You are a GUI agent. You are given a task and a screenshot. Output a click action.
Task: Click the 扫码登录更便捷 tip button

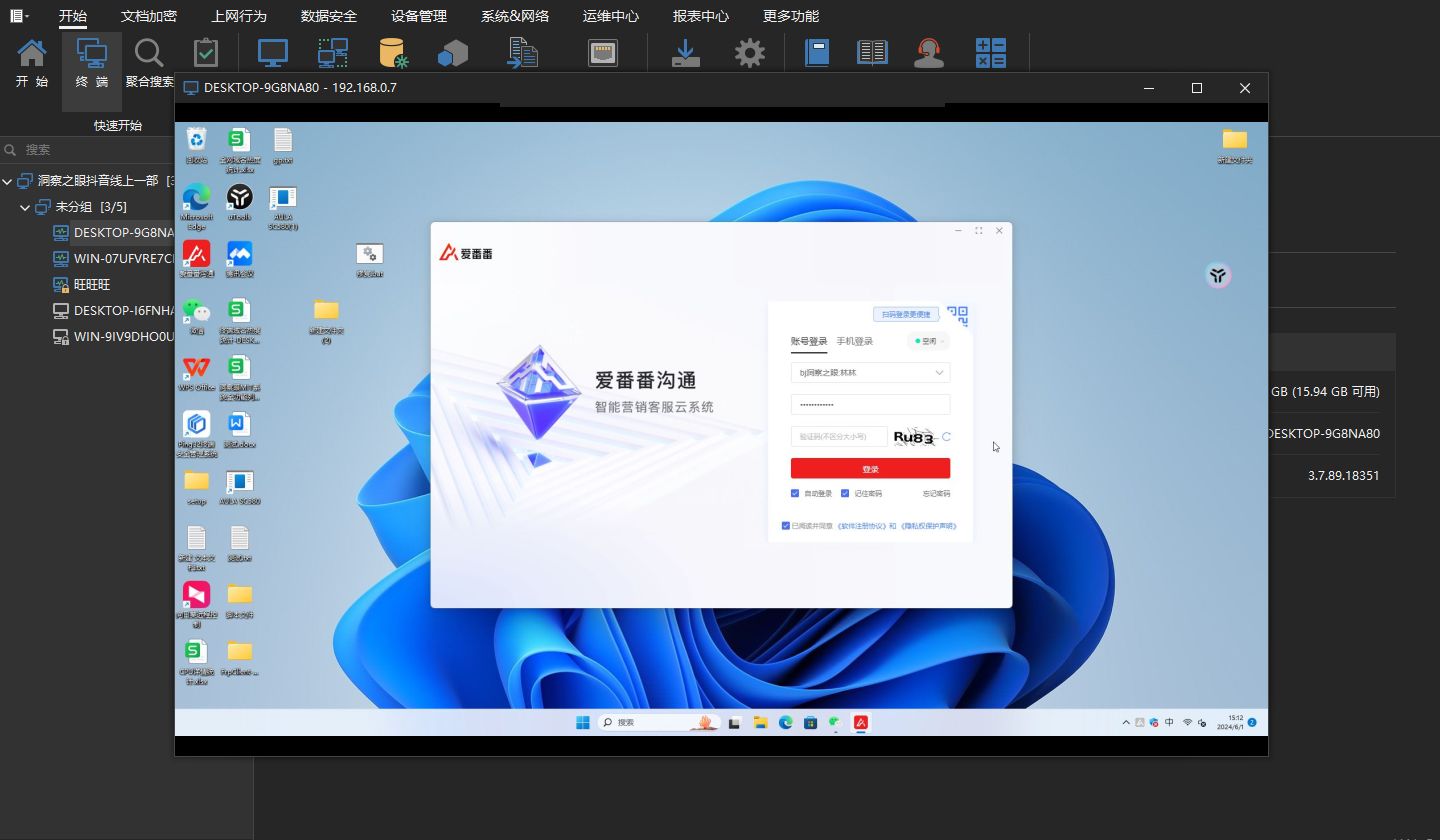[x=906, y=314]
